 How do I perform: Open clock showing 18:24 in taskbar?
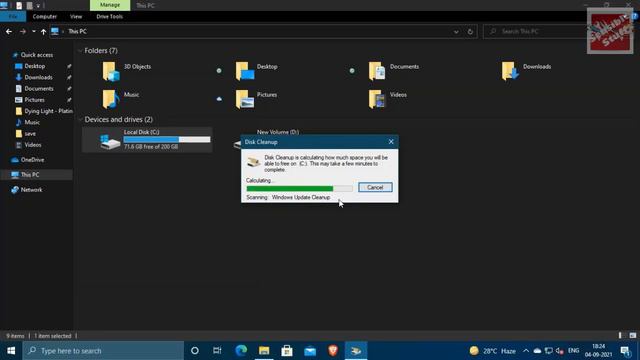point(598,351)
